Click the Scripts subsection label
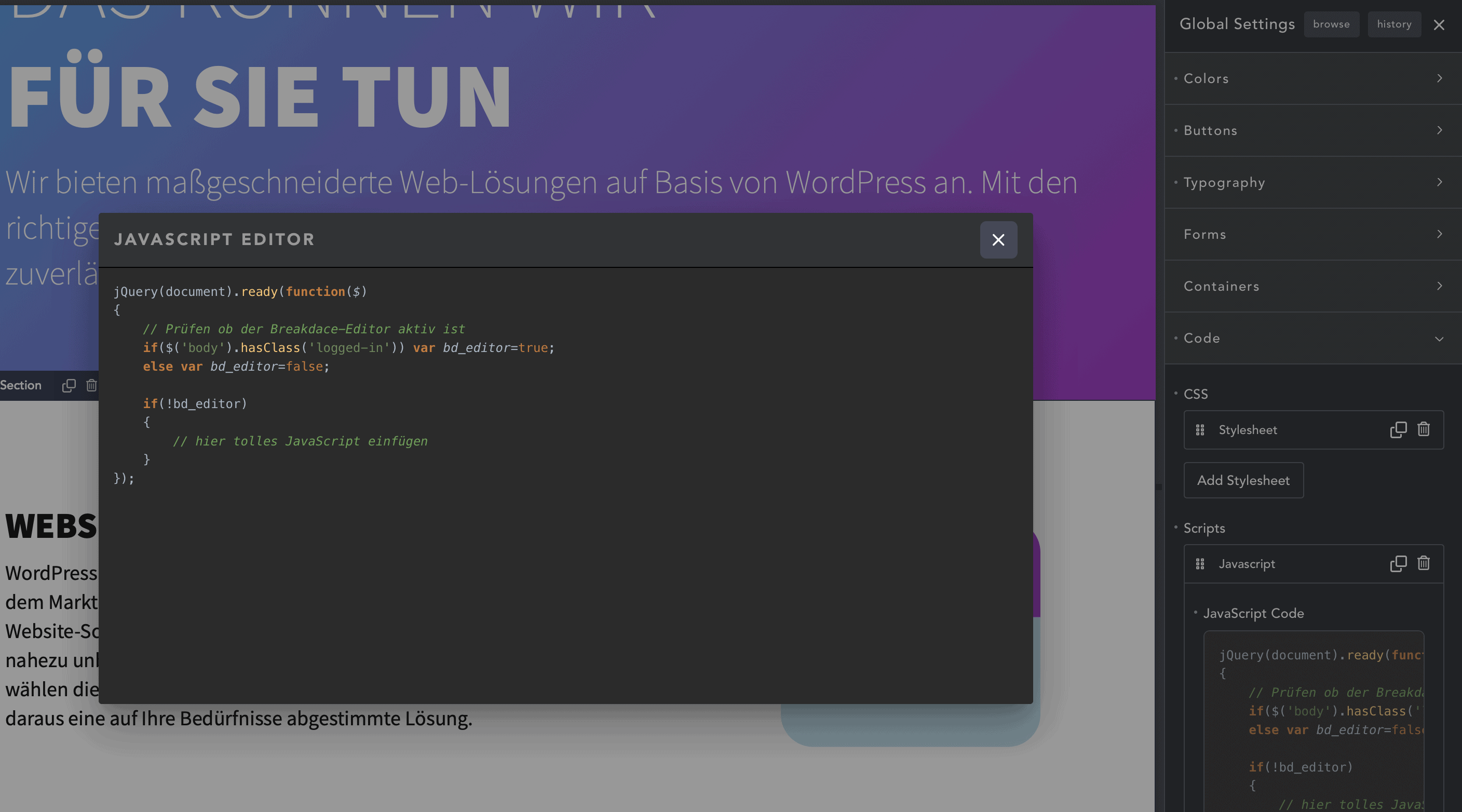1462x812 pixels. click(x=1204, y=529)
